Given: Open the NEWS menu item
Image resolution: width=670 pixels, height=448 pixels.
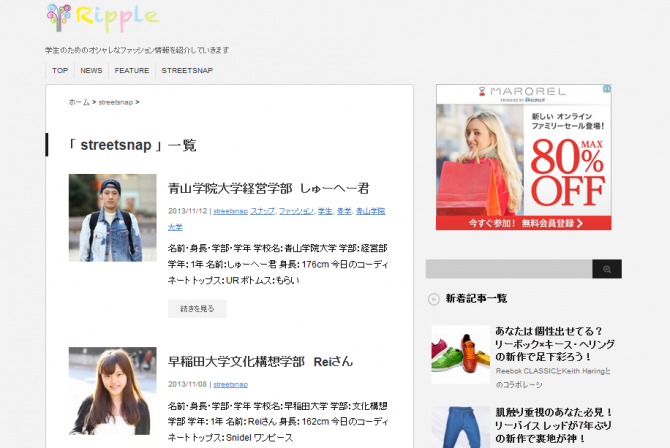Looking at the screenshot, I should (x=91, y=71).
